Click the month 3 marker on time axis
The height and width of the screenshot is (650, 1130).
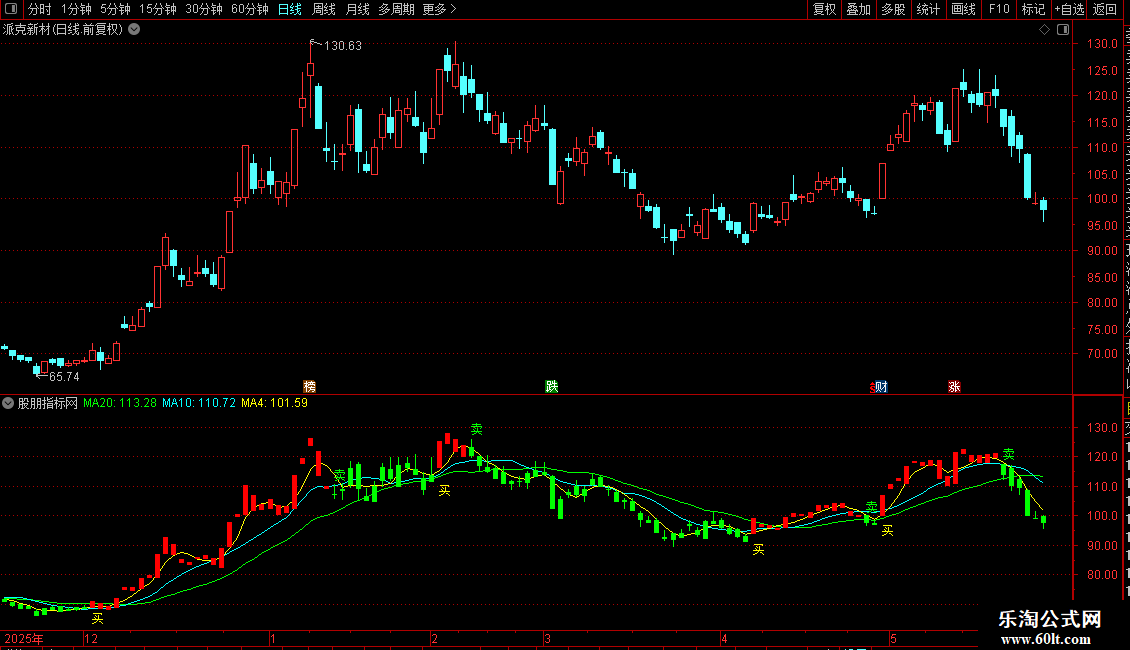tap(548, 638)
